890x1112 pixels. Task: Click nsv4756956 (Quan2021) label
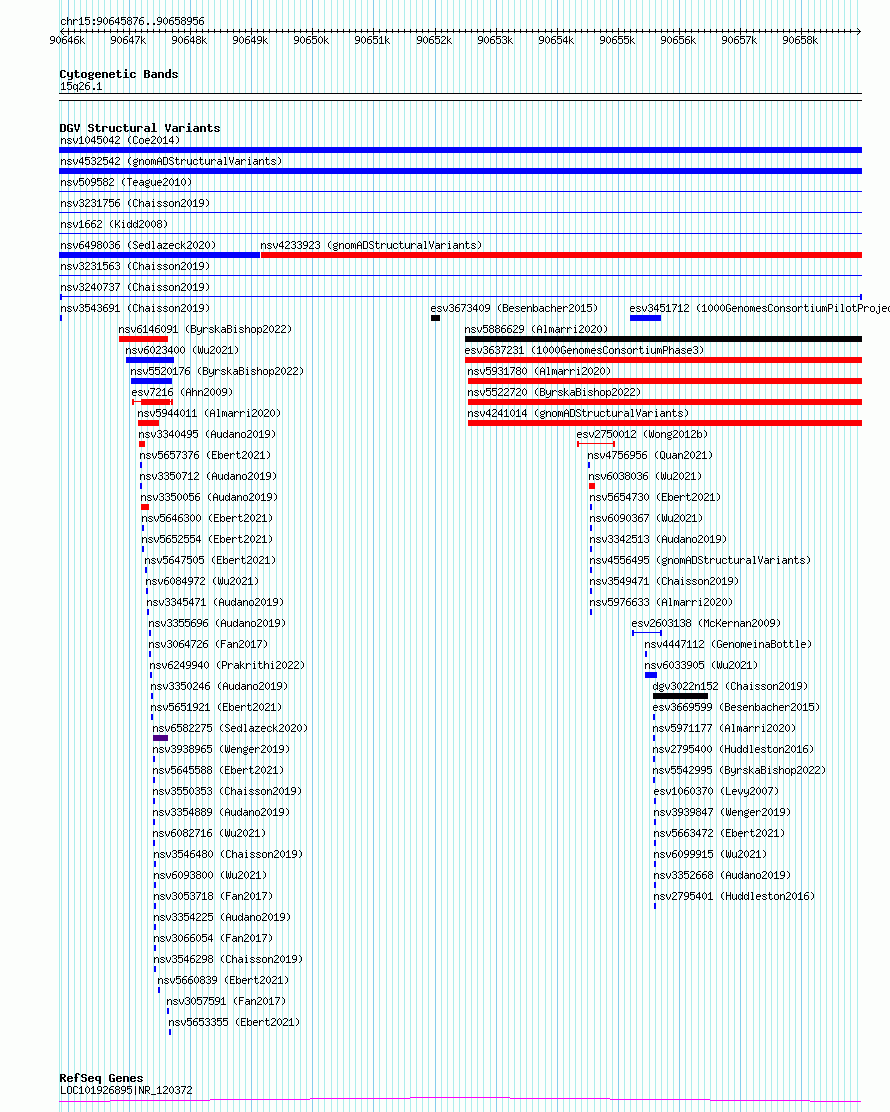[x=650, y=455]
